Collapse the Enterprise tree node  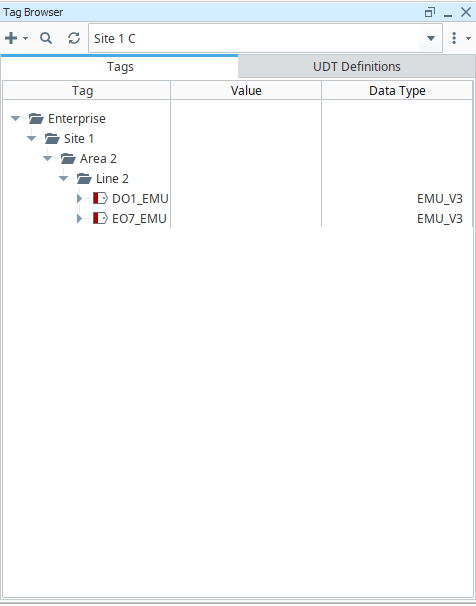click(15, 118)
